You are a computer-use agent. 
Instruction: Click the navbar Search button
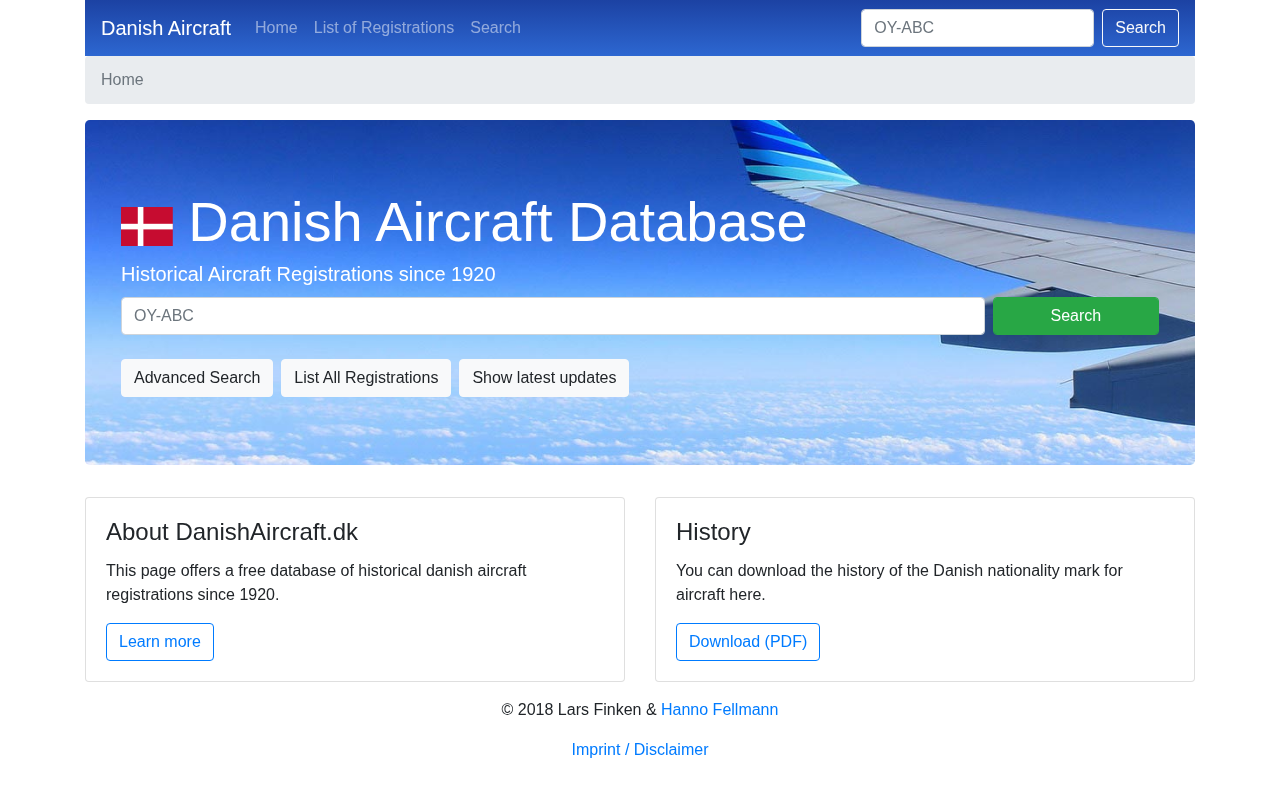[1140, 28]
